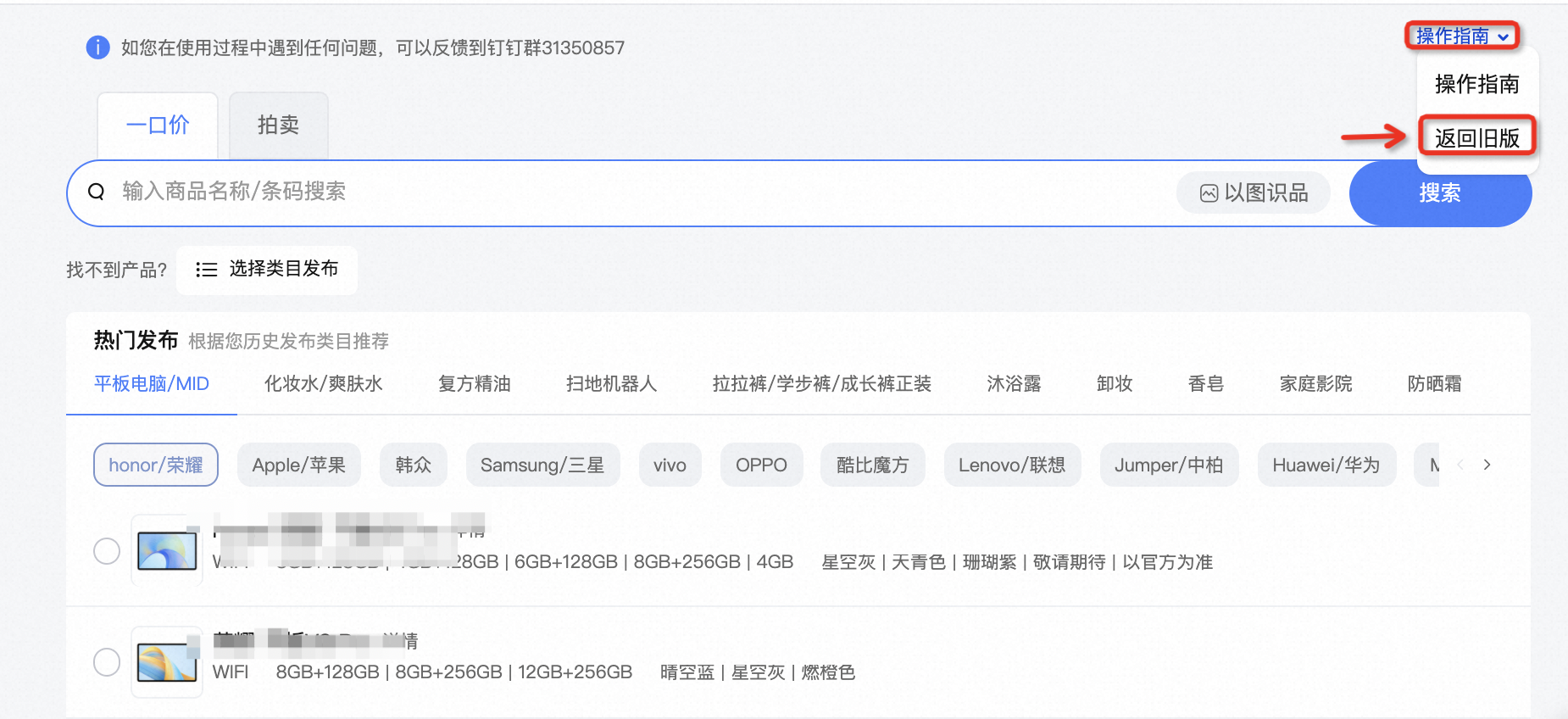This screenshot has width=1568, height=719.
Task: Click the 找不到产品? label
Action: tap(117, 270)
